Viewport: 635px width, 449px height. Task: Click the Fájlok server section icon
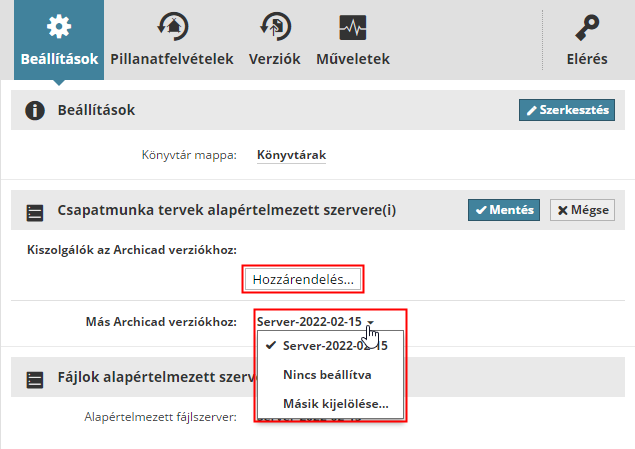35,380
